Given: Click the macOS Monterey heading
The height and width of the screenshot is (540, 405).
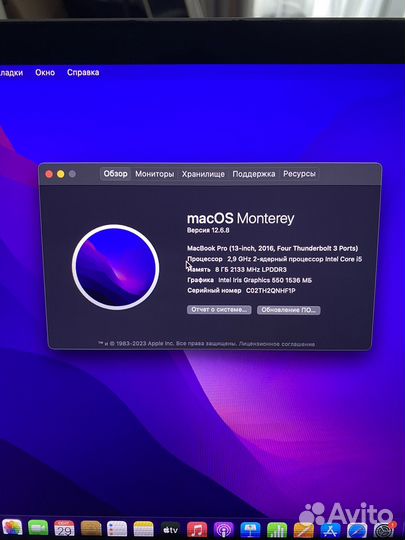Looking at the screenshot, I should (240, 218).
